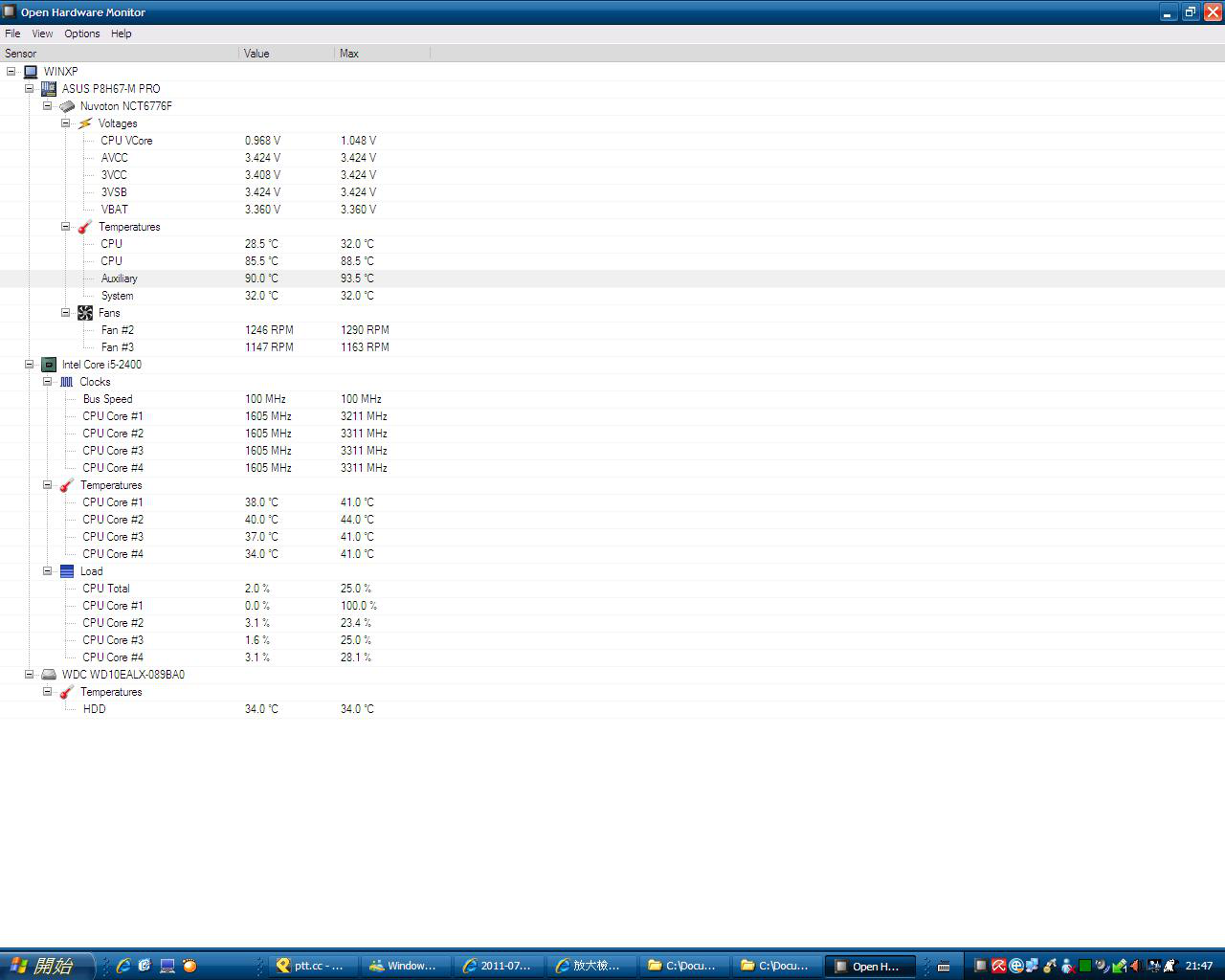Collapse the Clocks group
Screen dimensions: 1225x980
click(48, 382)
